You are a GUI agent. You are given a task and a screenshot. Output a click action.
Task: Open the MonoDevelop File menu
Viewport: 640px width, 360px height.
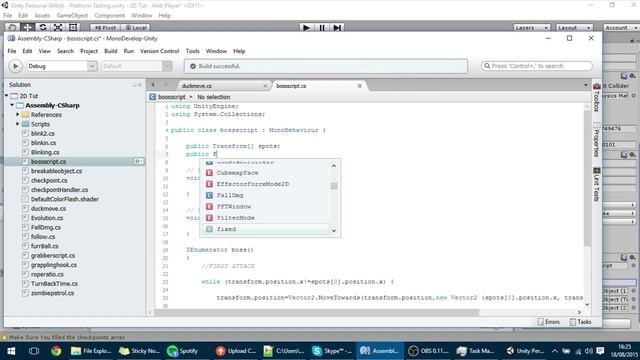coord(12,51)
